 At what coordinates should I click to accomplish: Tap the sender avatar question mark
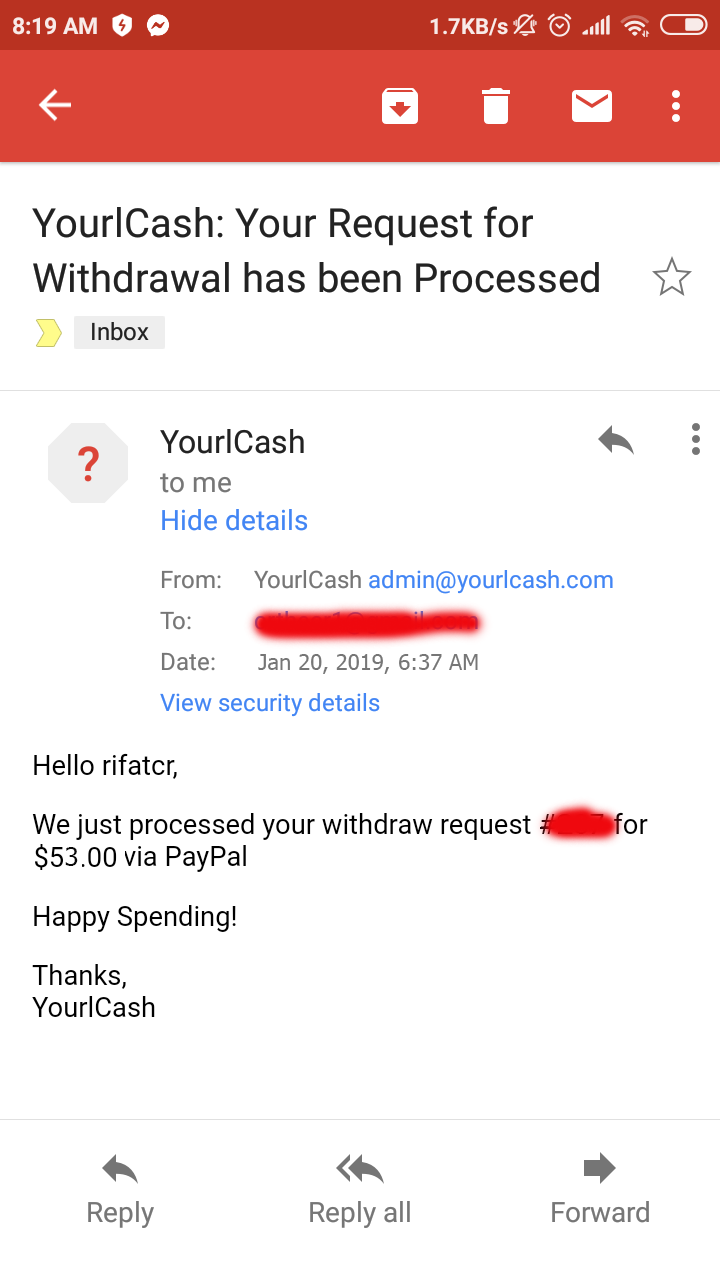[x=88, y=463]
